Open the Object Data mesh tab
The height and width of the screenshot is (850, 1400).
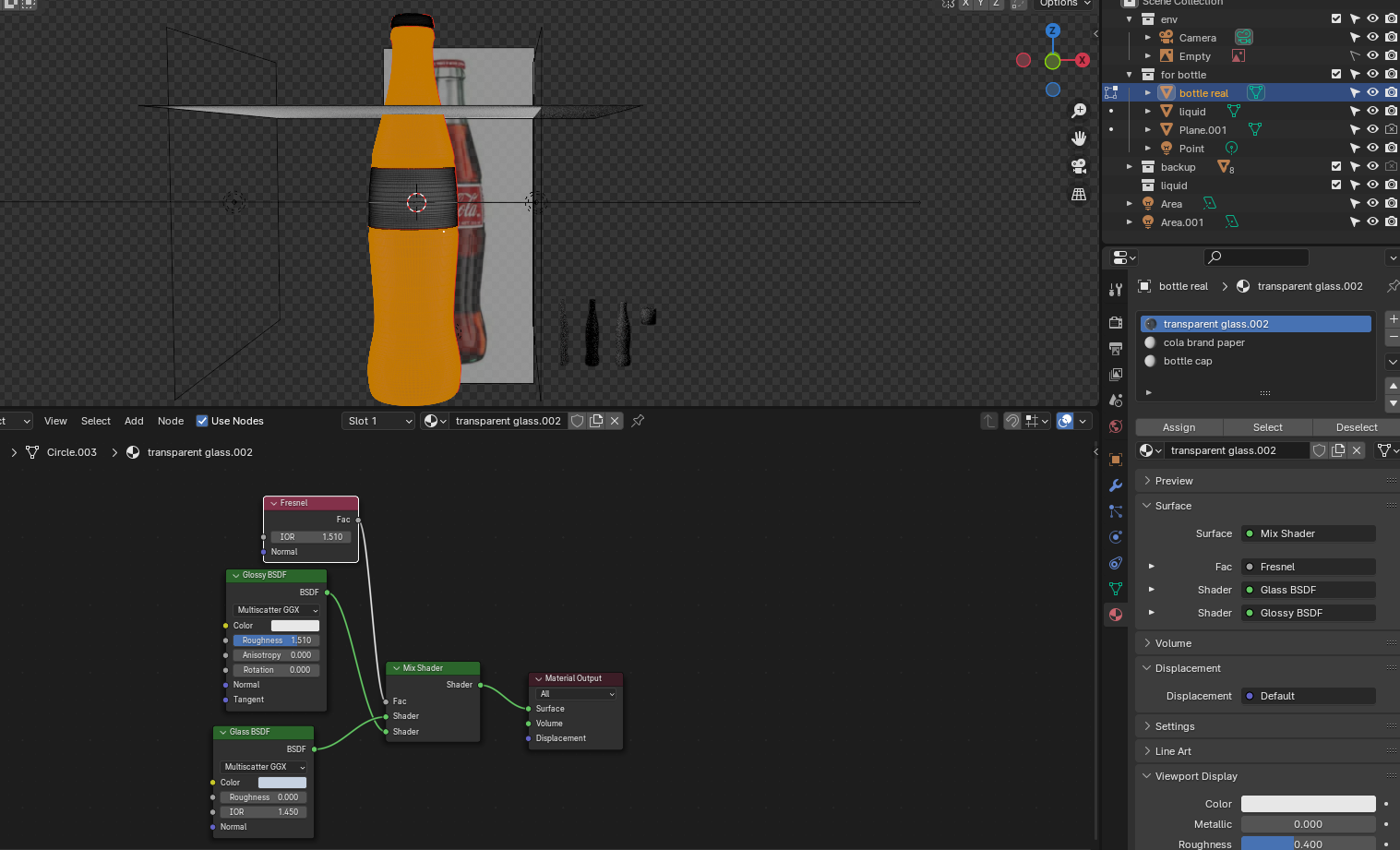[1116, 589]
